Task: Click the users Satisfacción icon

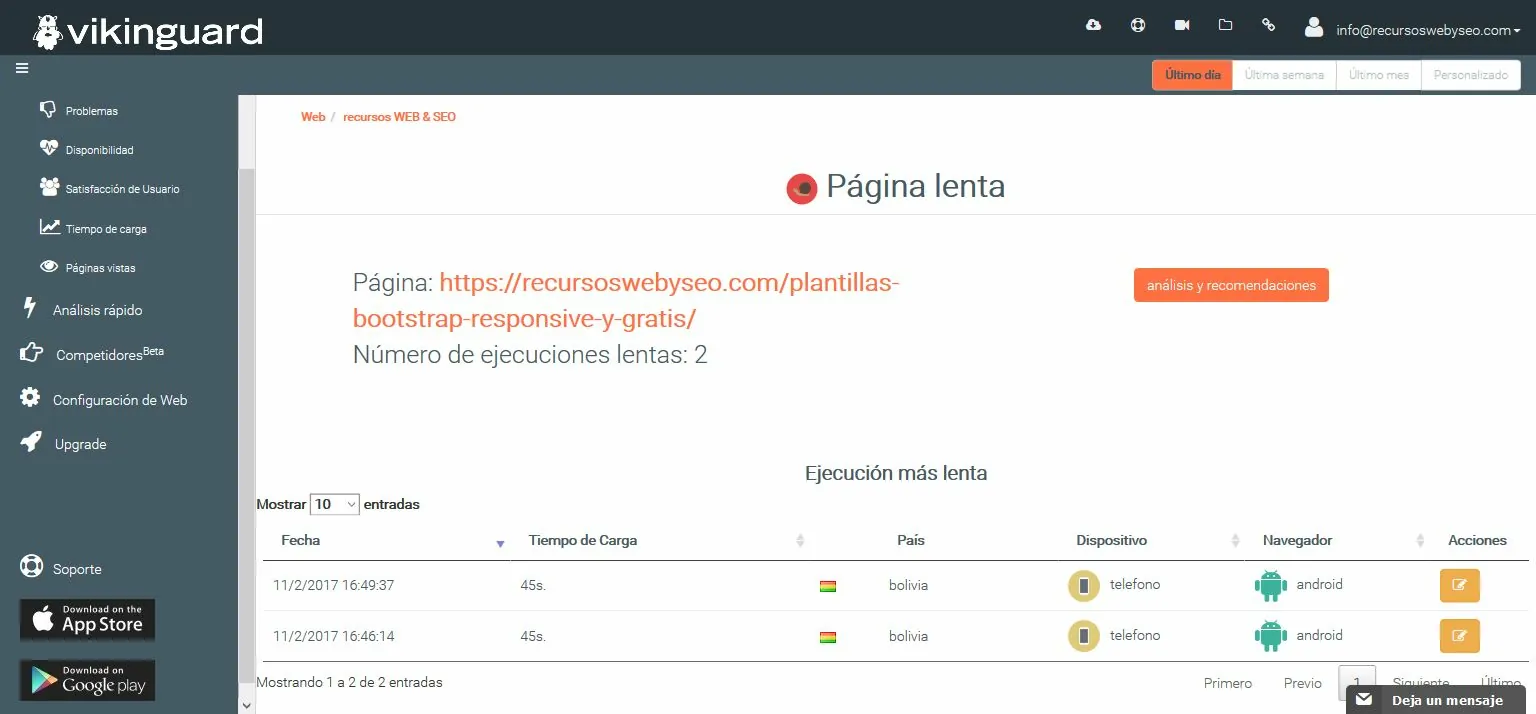Action: click(49, 187)
